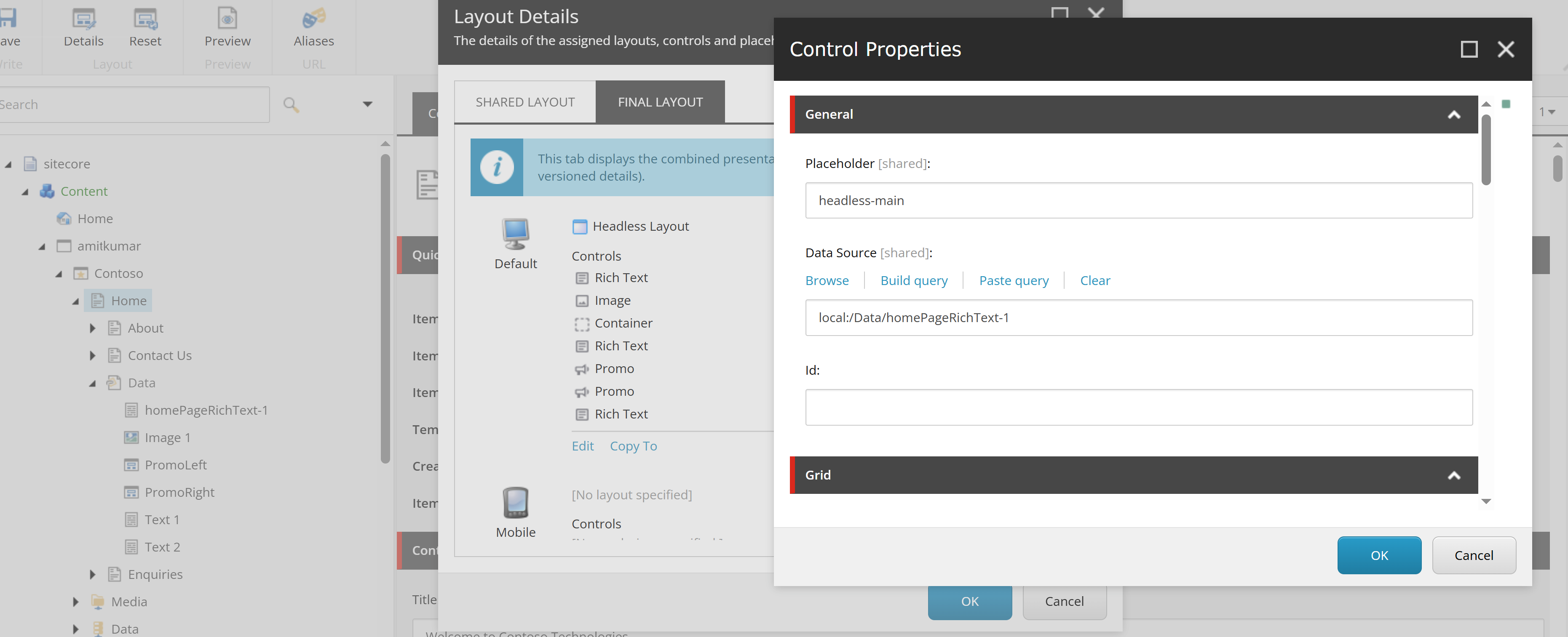1568x637 pixels.
Task: Click the content tree scrollbar thumb
Action: pyautogui.click(x=385, y=309)
